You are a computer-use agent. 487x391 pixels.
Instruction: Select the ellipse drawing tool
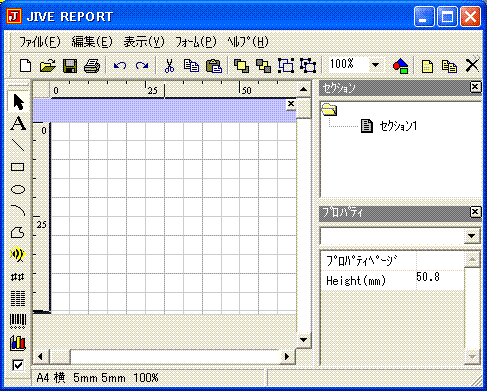click(18, 189)
